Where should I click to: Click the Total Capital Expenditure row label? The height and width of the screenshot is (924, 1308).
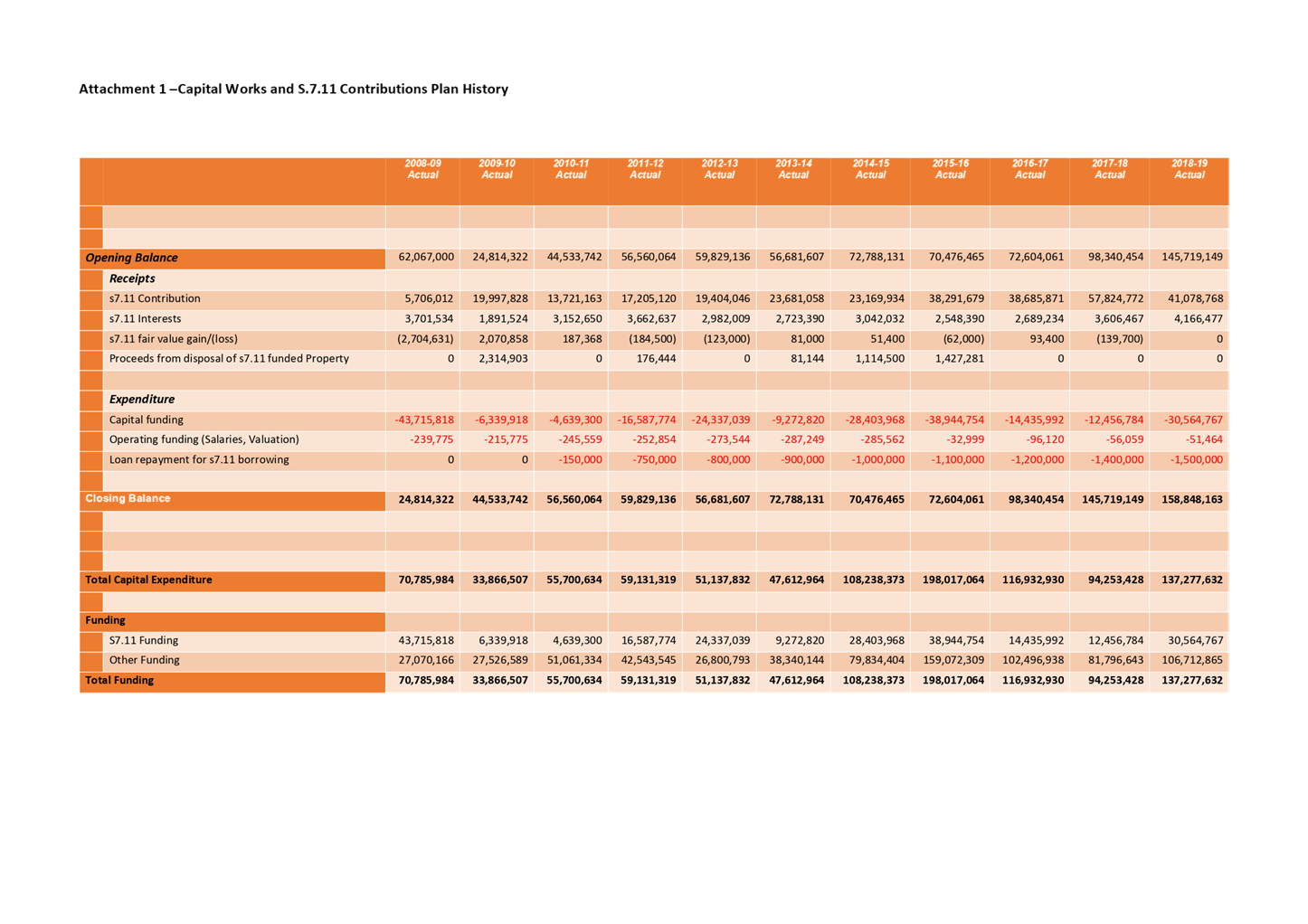click(x=148, y=580)
